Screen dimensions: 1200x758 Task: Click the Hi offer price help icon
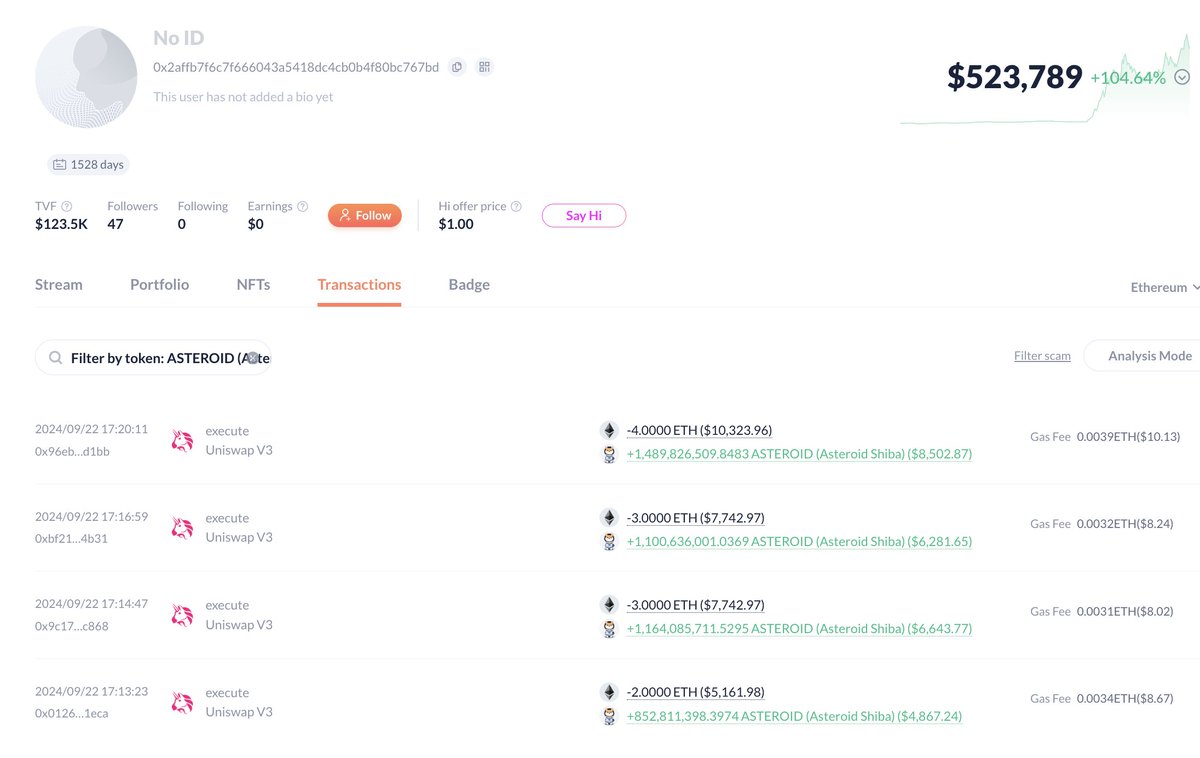point(516,207)
